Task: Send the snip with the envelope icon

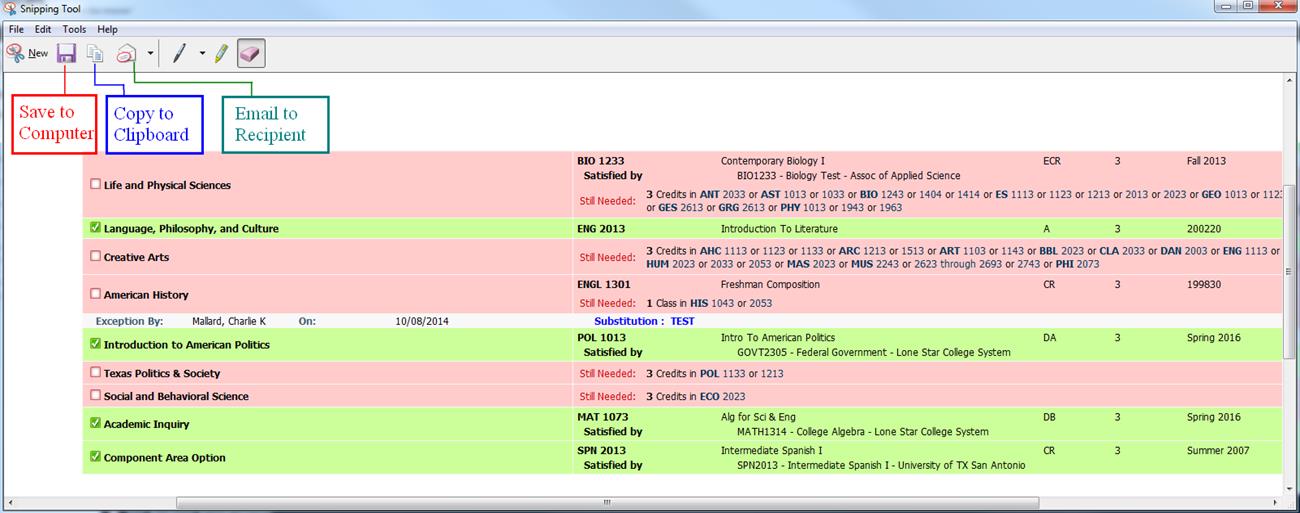Action: (127, 54)
